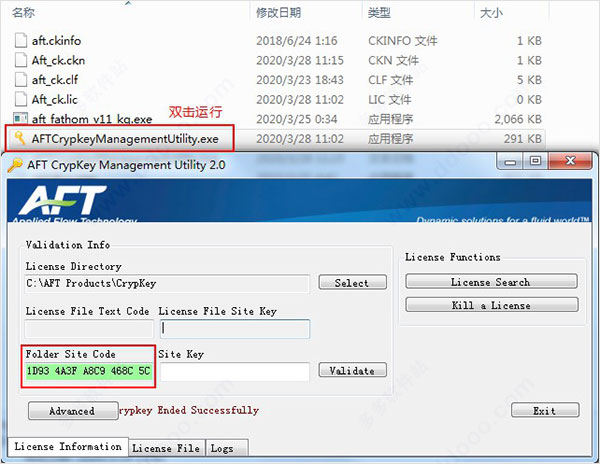Open the License File tab
Image resolution: width=600 pixels, height=464 pixels.
[x=166, y=448]
